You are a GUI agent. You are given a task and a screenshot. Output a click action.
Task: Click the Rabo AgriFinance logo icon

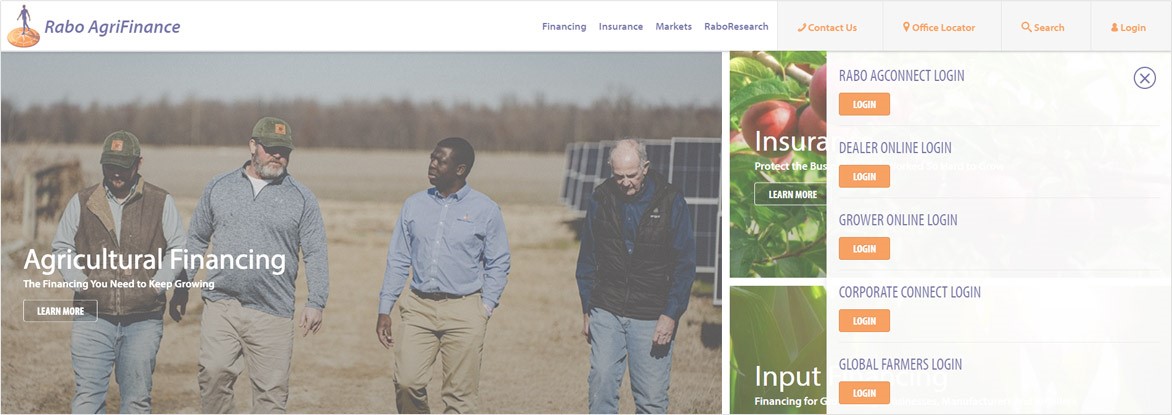(x=23, y=27)
